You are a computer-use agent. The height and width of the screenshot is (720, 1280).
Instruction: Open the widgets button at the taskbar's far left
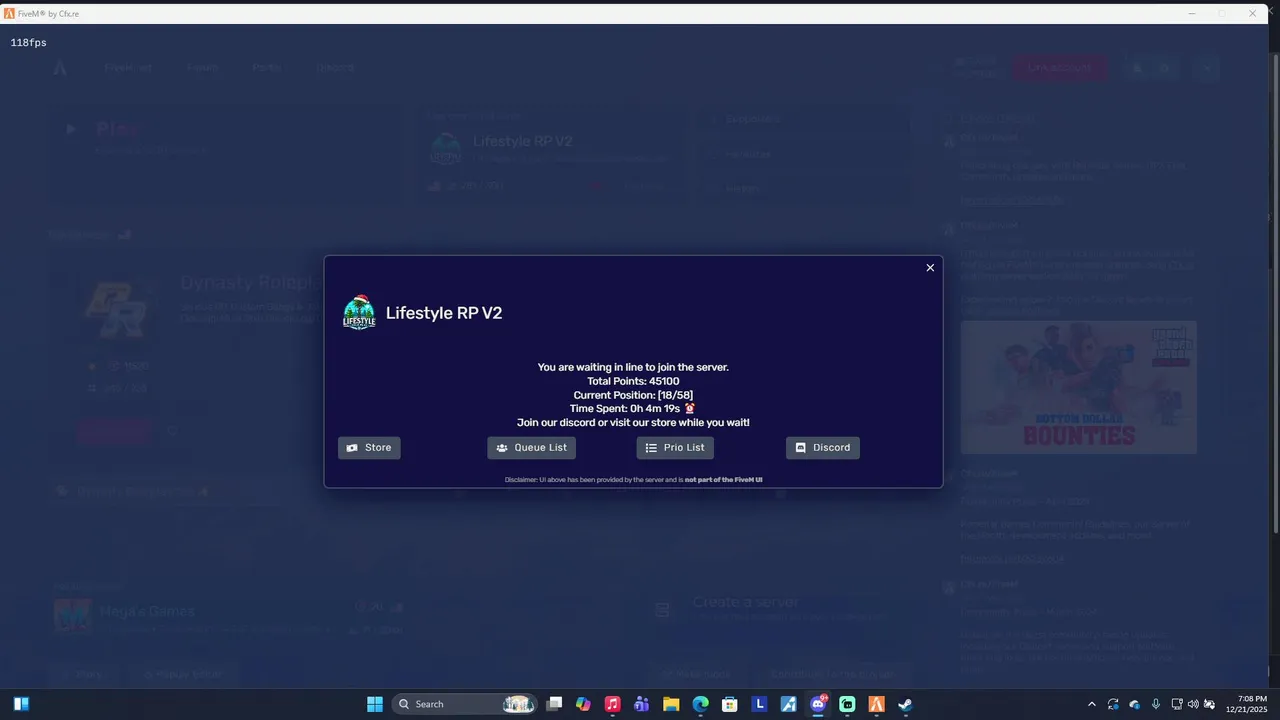[x=21, y=704]
